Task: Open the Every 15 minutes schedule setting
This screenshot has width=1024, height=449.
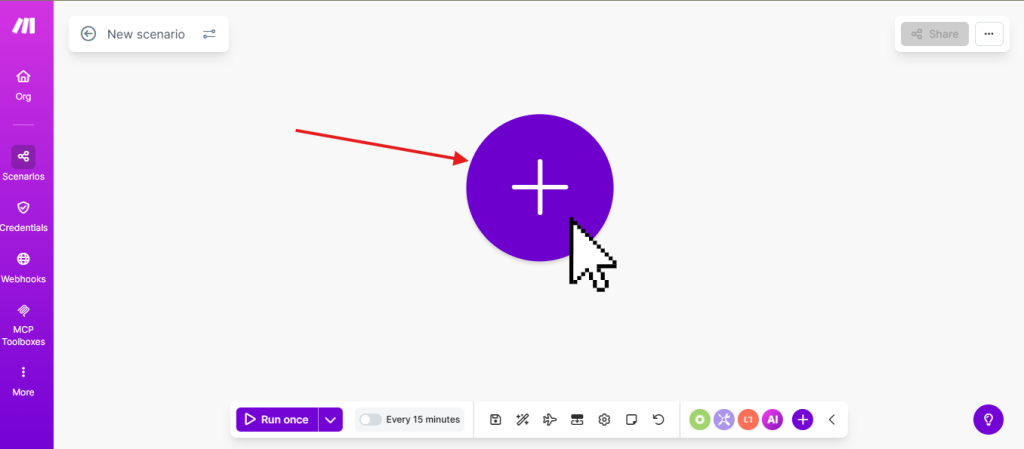Action: click(x=423, y=420)
